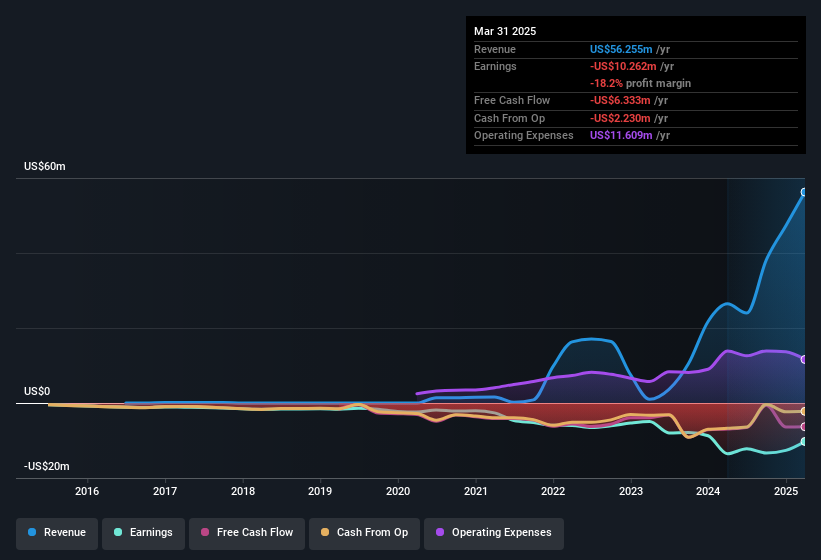
Task: Click the US$56.255m revenue value in tooltip
Action: (621, 49)
